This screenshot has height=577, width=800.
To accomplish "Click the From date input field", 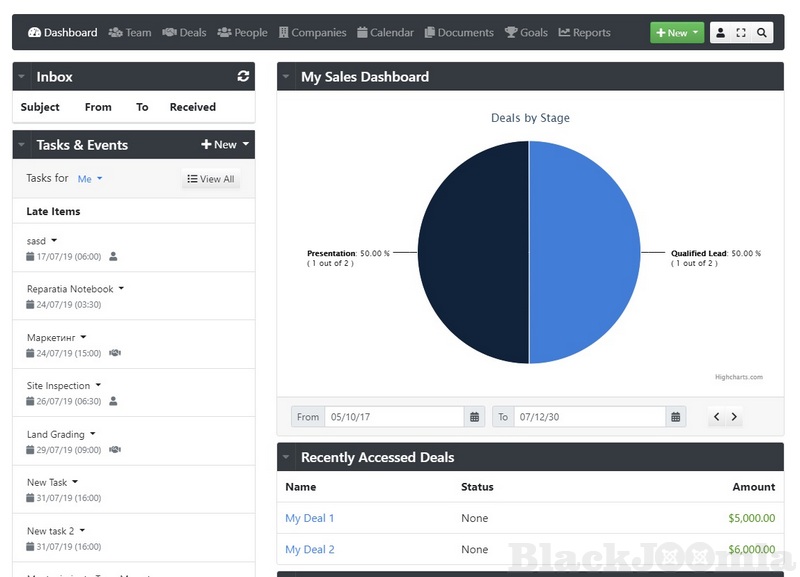I will [394, 417].
